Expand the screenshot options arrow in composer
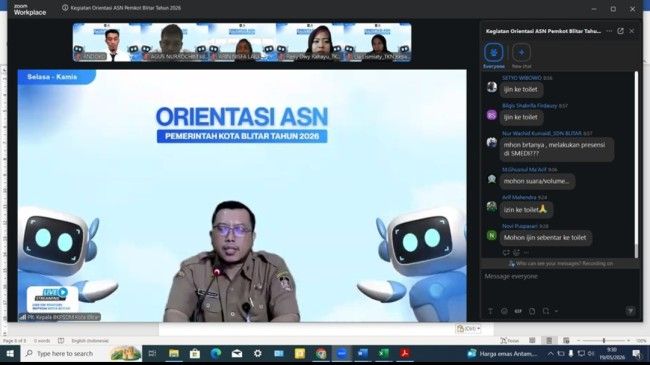The image size is (650, 365). pos(556,311)
